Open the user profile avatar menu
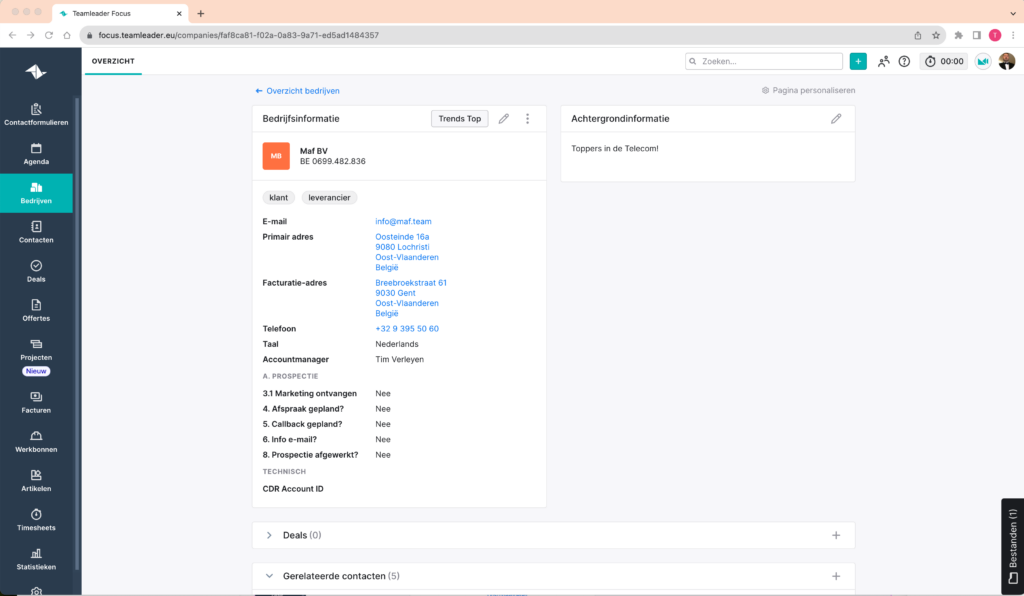 tap(1007, 61)
